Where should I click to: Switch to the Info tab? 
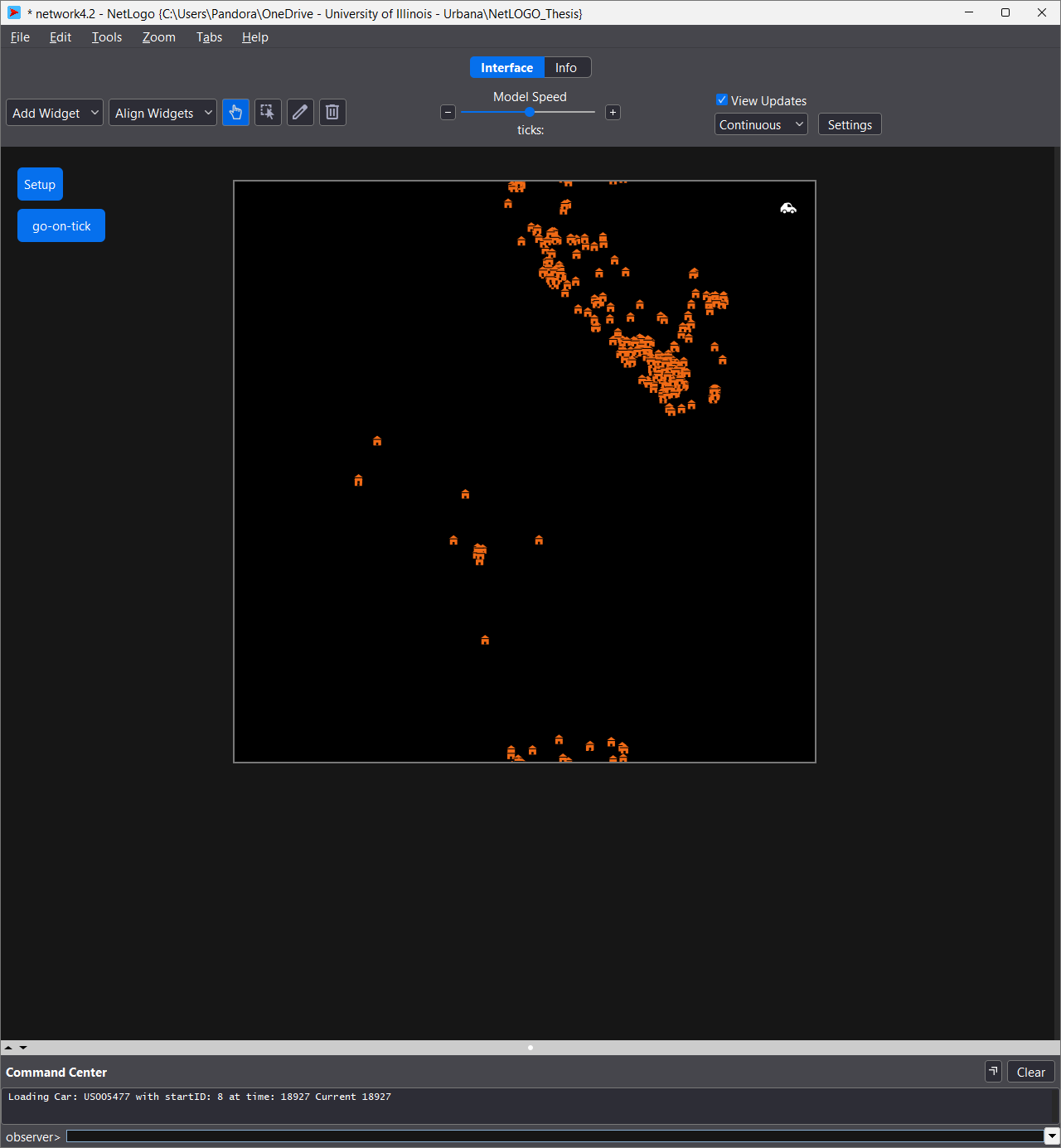tap(566, 68)
